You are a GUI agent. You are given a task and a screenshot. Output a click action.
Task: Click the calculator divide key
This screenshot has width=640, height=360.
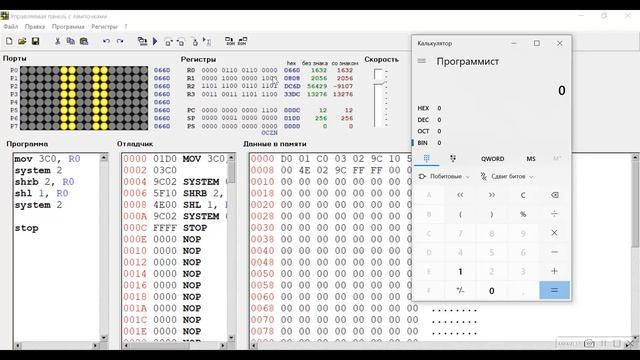point(554,214)
